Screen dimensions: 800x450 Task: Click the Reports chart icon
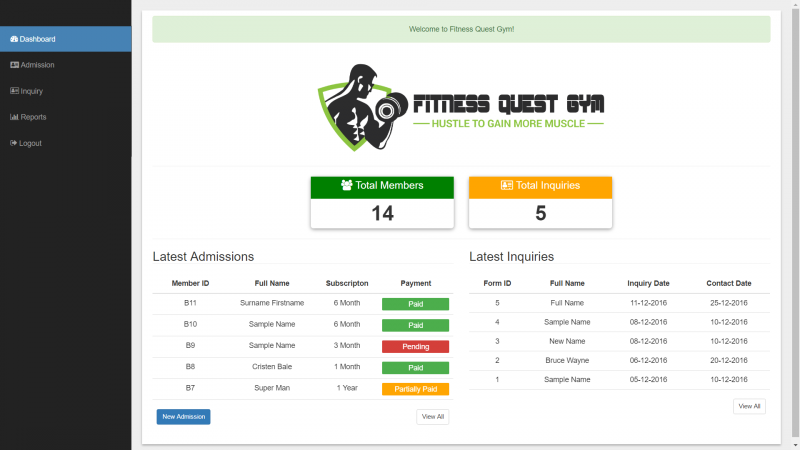pyautogui.click(x=14, y=117)
